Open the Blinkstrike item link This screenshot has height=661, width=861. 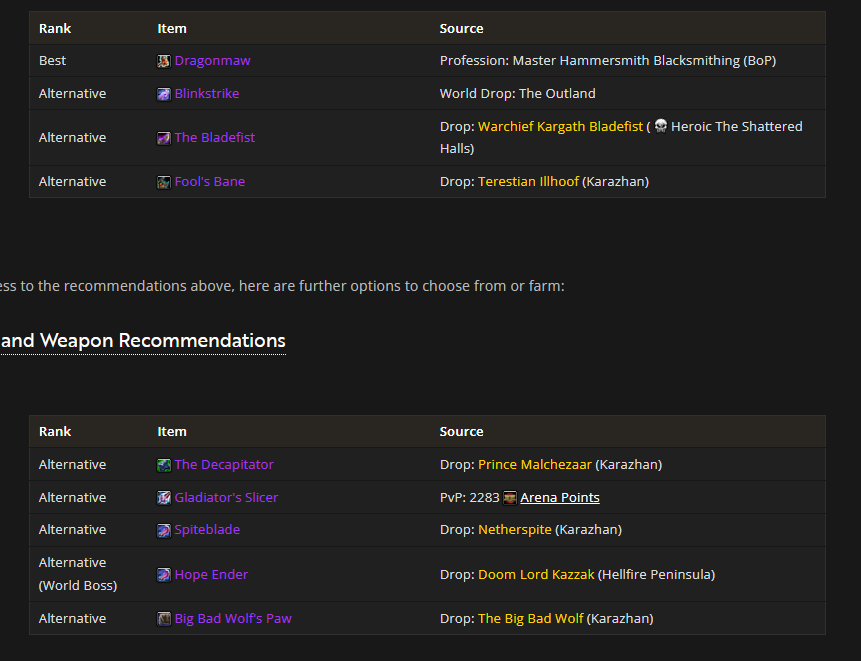pos(207,94)
